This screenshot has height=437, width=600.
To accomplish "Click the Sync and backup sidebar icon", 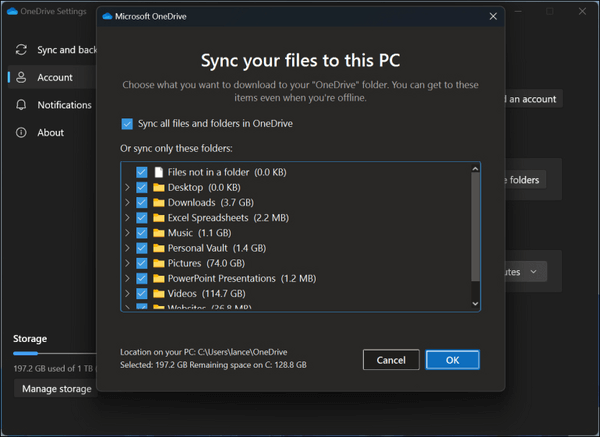I will pyautogui.click(x=21, y=50).
